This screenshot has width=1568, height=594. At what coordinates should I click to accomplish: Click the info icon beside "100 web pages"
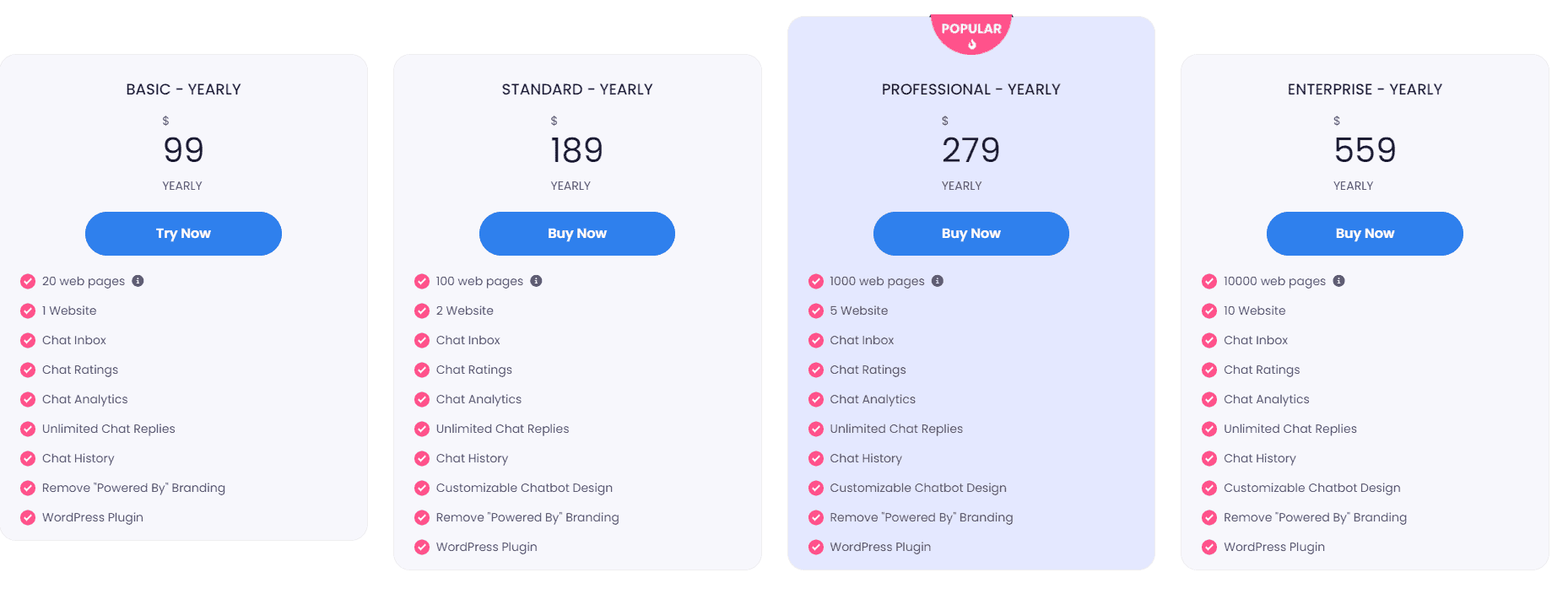coord(538,281)
